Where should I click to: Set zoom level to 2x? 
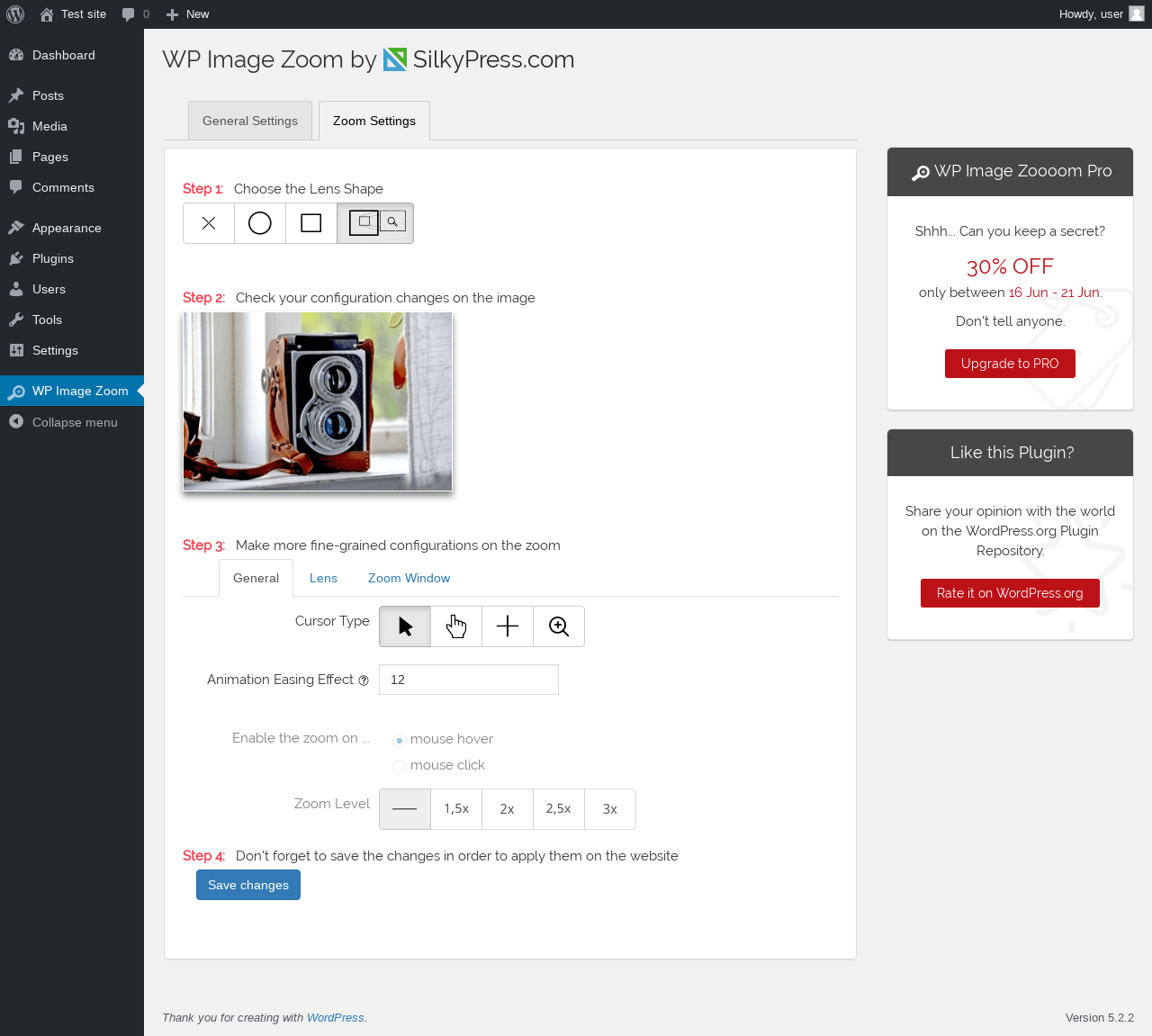[508, 809]
